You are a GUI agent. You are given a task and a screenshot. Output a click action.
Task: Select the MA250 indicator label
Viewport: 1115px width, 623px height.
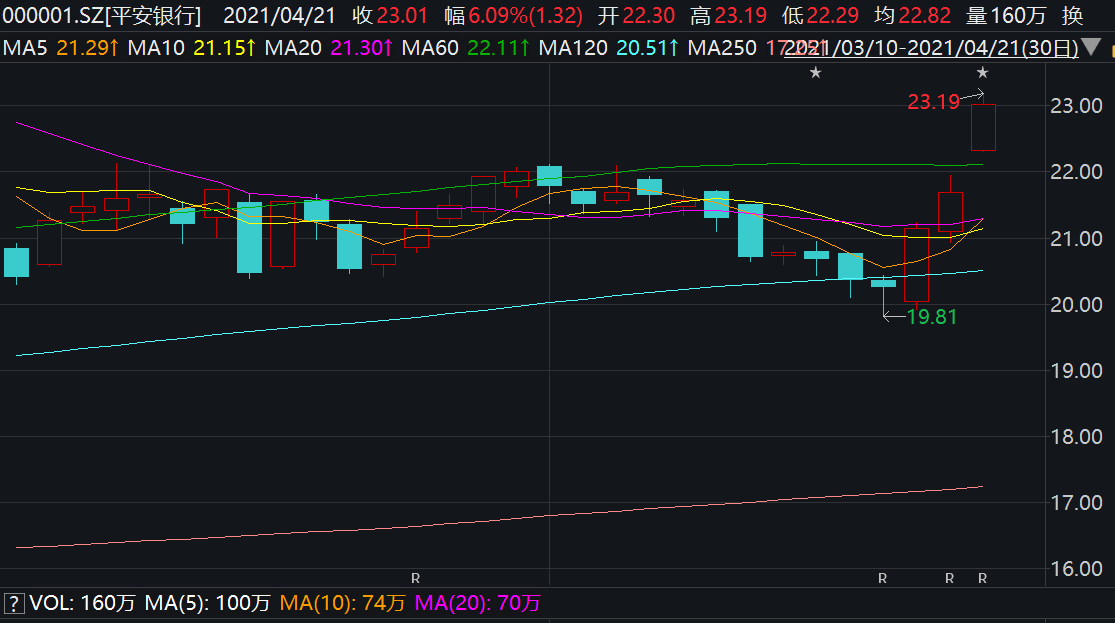[x=722, y=48]
